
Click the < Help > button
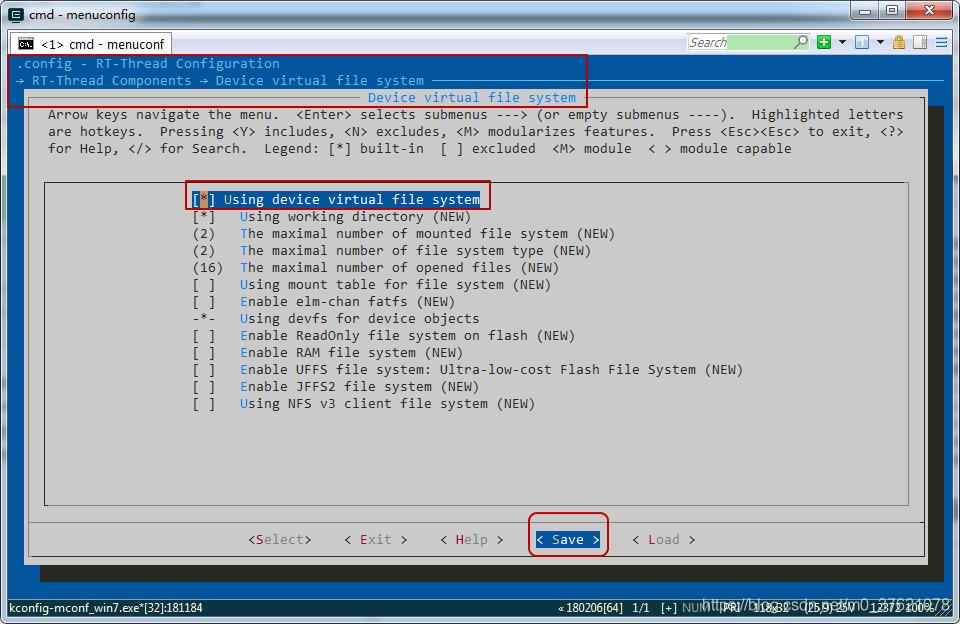(x=471, y=539)
